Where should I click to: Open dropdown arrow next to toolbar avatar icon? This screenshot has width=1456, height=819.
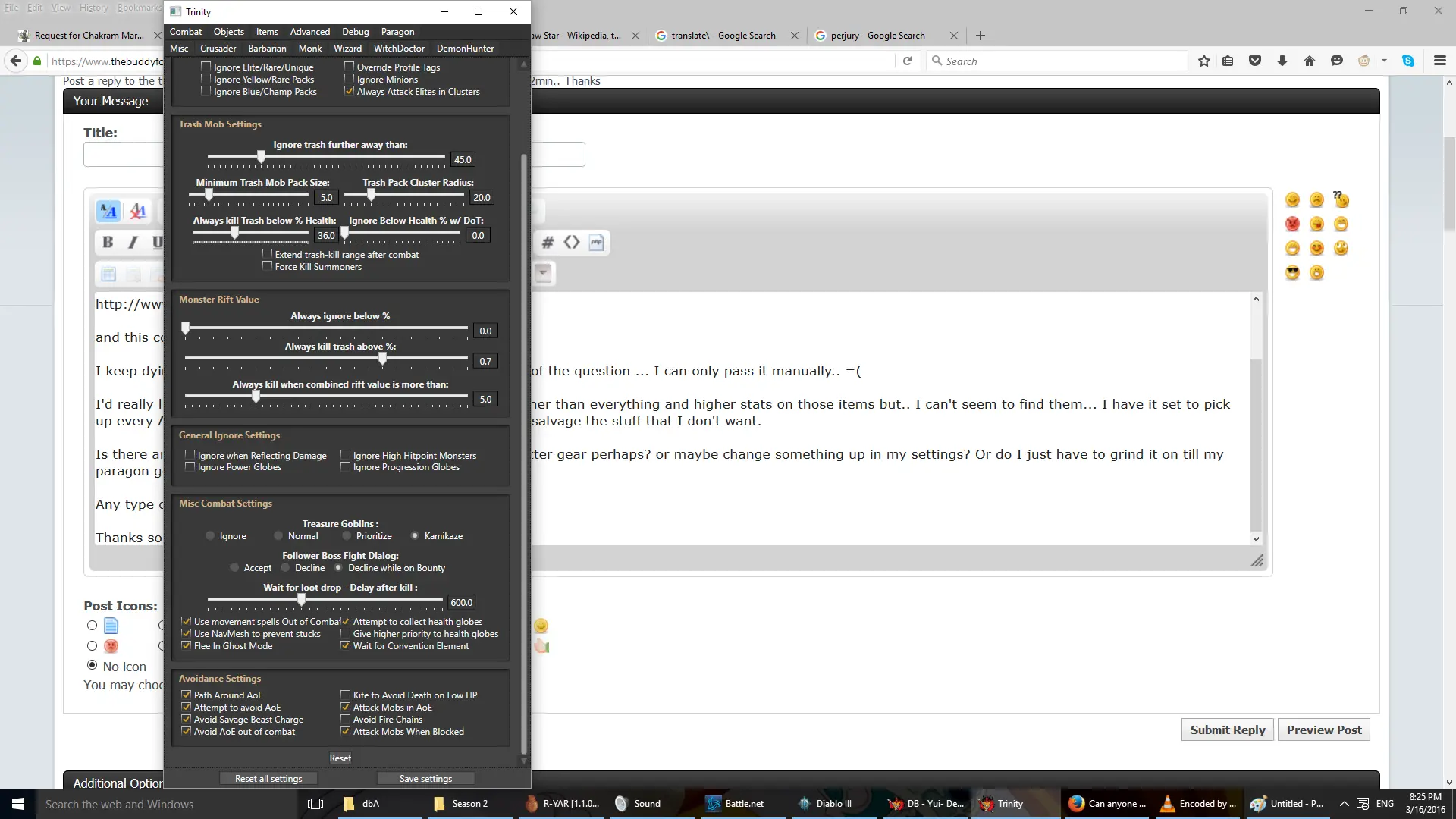(x=1385, y=61)
